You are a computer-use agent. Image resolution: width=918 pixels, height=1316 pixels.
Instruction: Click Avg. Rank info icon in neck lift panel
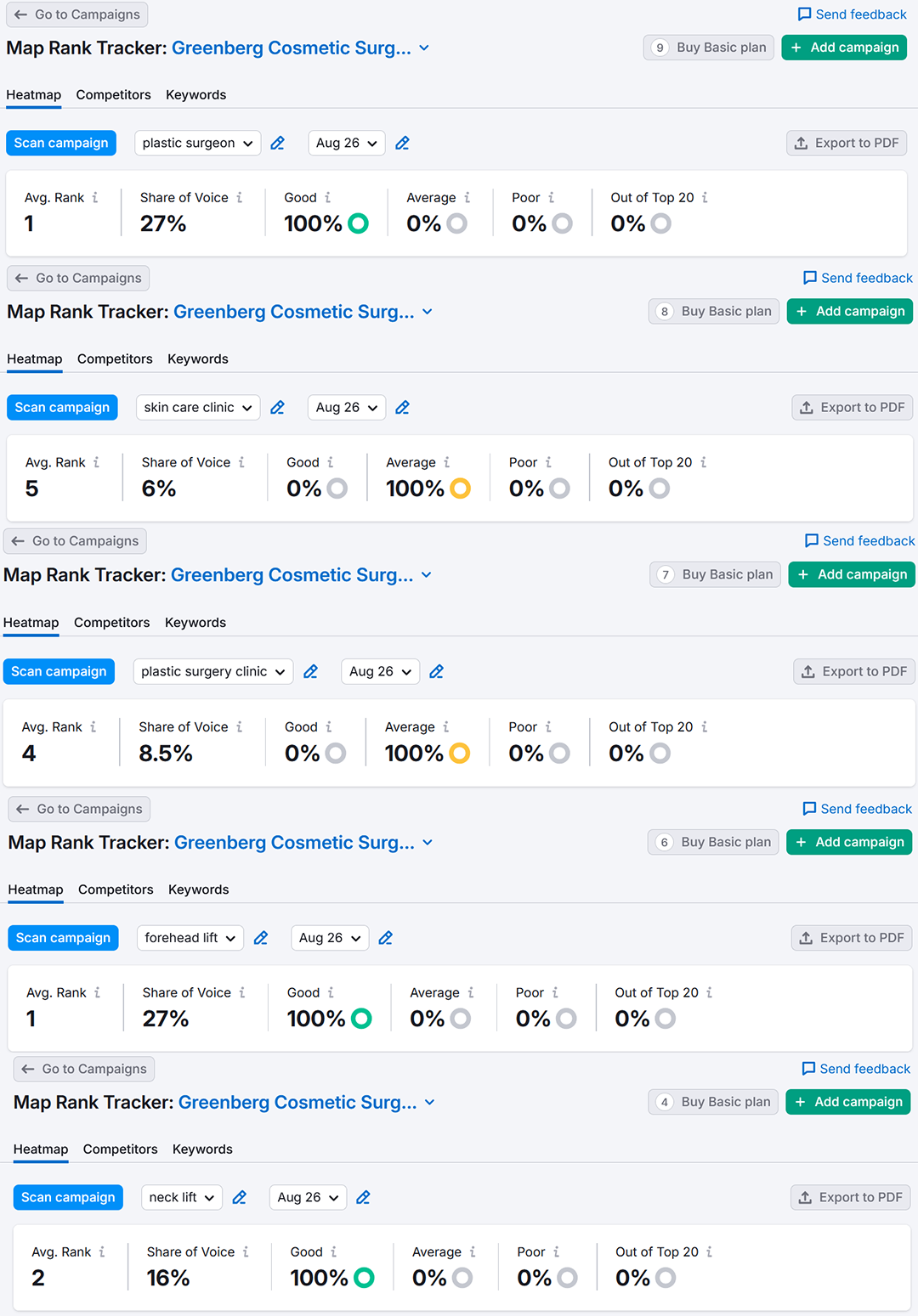click(x=102, y=1252)
